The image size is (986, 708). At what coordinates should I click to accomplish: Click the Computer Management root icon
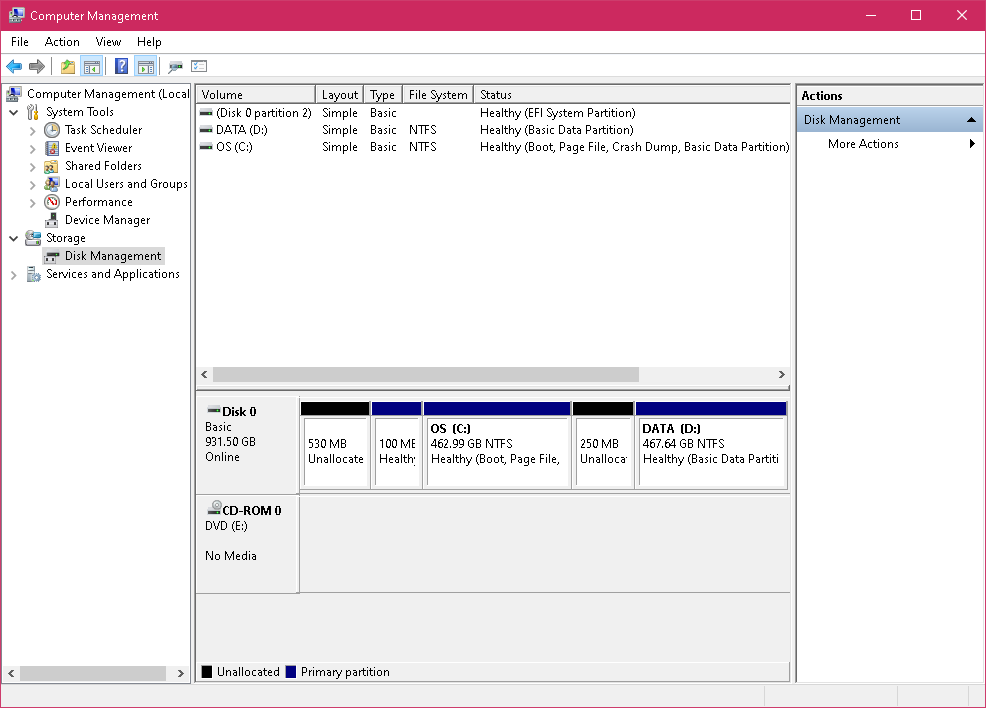pyautogui.click(x=14, y=94)
